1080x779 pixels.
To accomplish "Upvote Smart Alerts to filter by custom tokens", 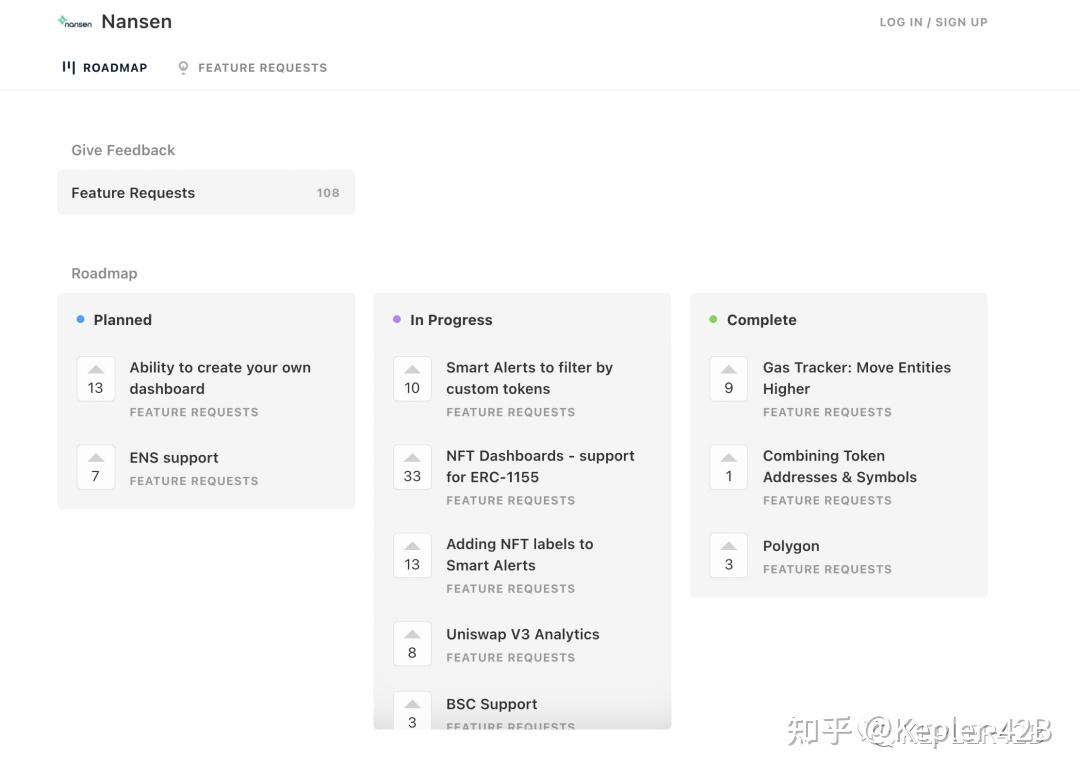I will pyautogui.click(x=412, y=379).
